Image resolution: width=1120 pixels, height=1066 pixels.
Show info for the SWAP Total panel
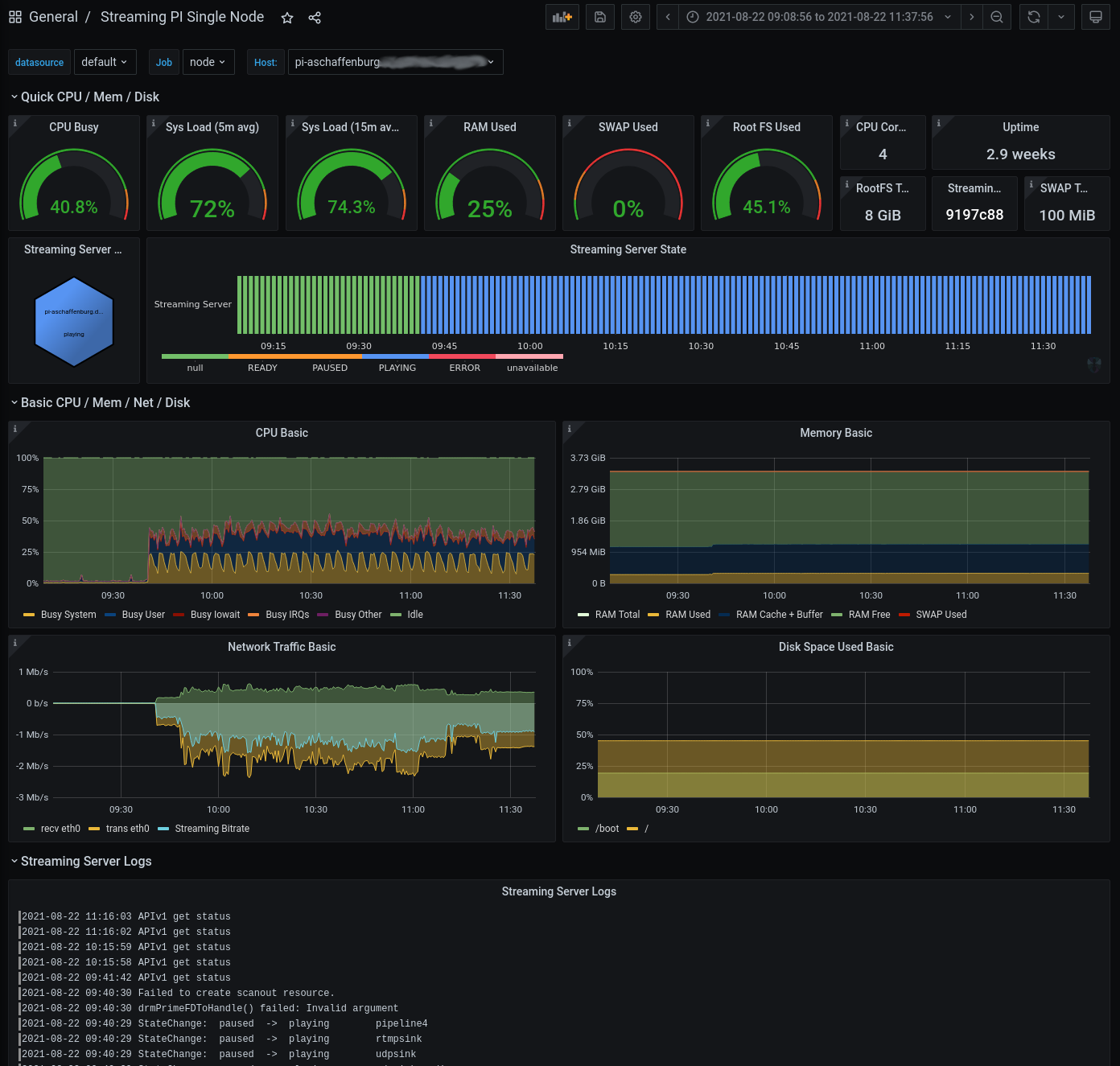(1031, 183)
